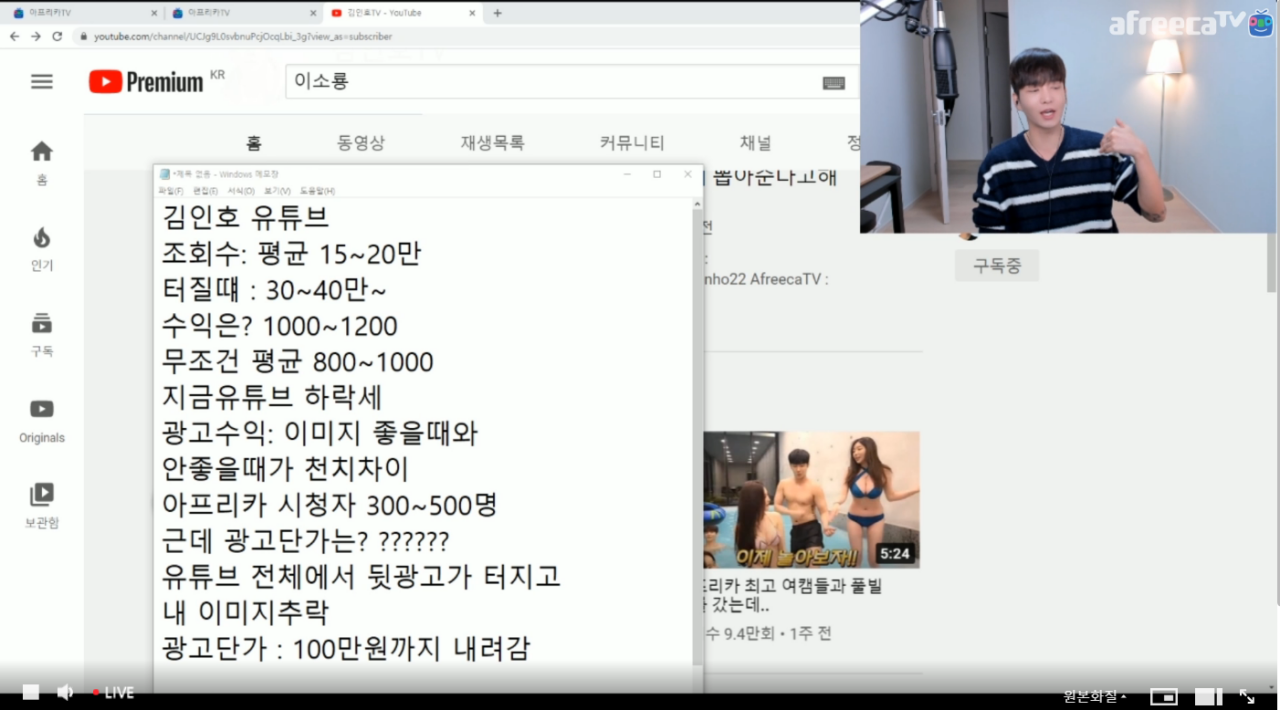Viewport: 1280px width, 710px height.
Task: Open the 보기(V) menu in Notepad
Action: pyautogui.click(x=277, y=191)
